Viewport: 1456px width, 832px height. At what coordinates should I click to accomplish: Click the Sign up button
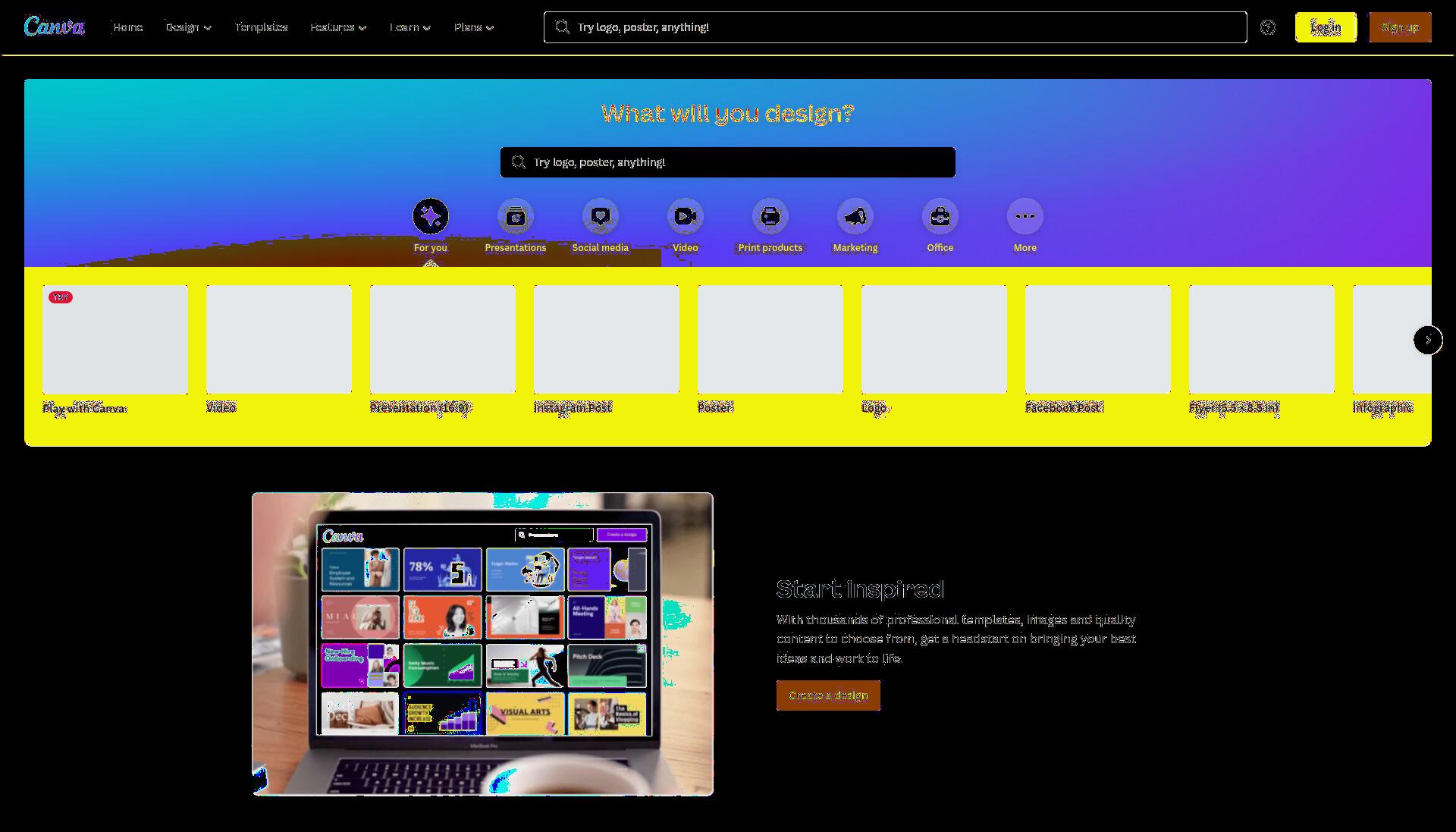(1400, 27)
